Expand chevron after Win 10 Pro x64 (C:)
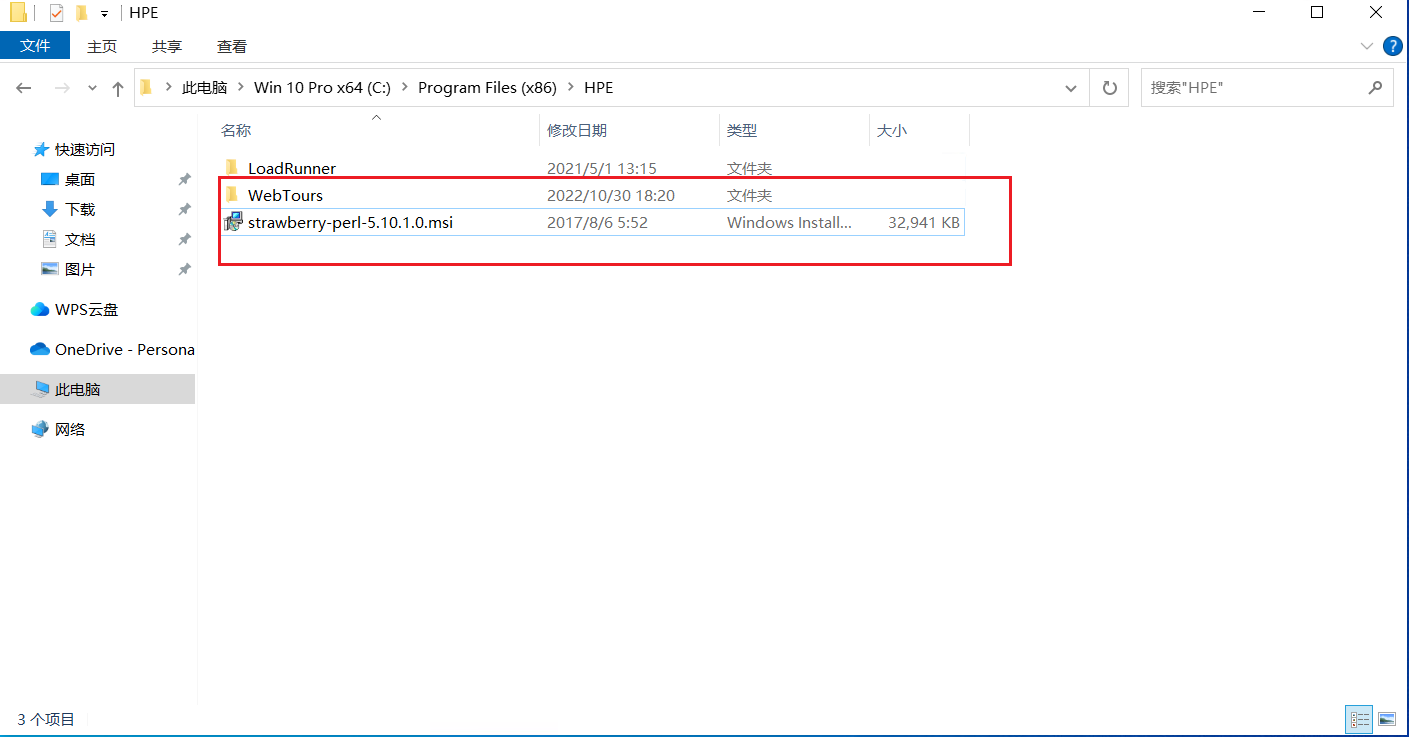1409x737 pixels. (x=405, y=88)
